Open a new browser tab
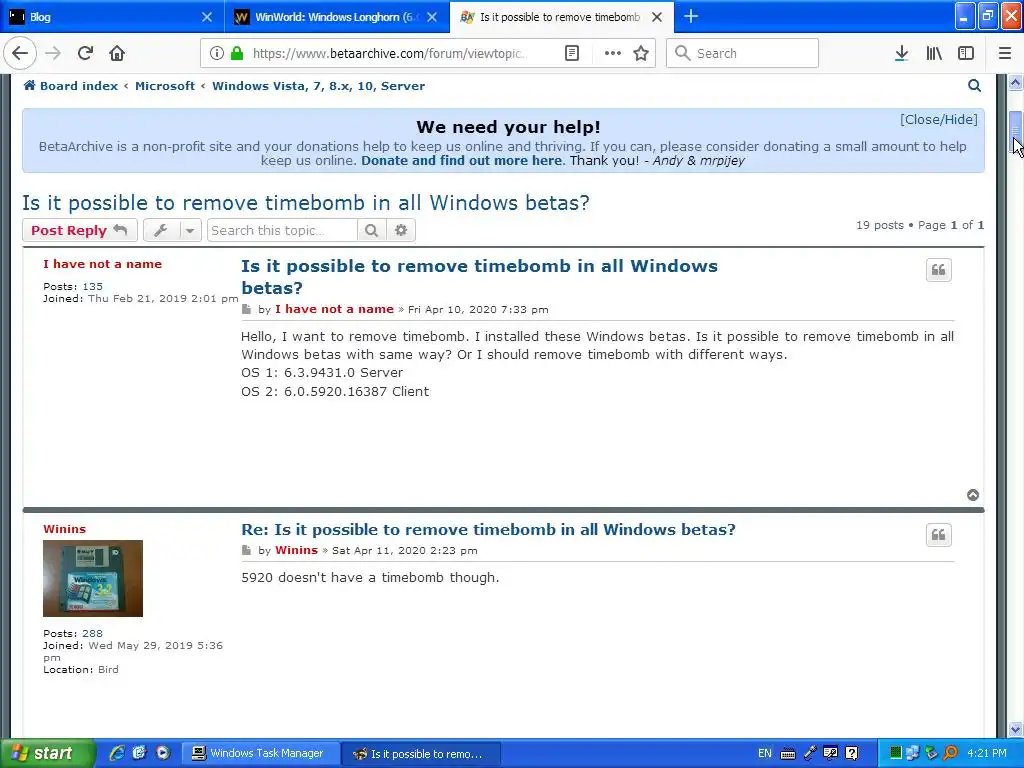Image resolution: width=1024 pixels, height=768 pixels. coord(690,16)
